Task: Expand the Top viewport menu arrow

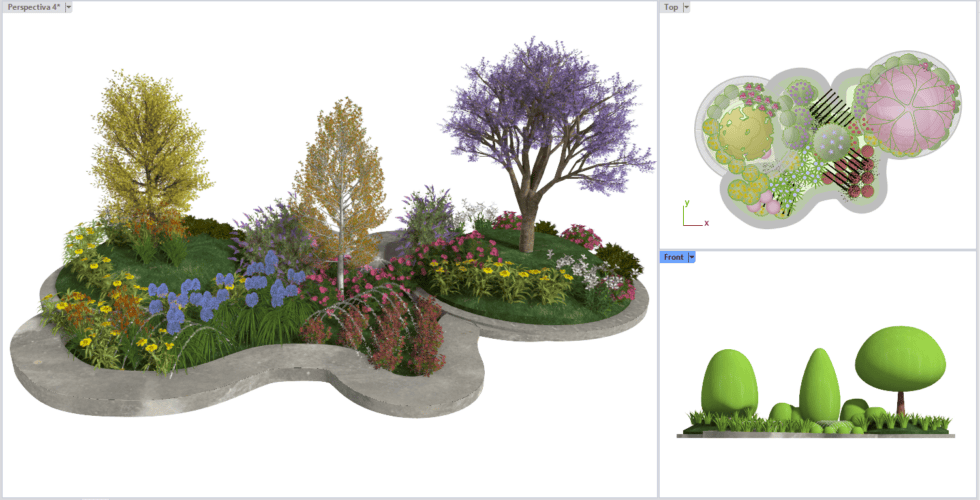Action: (686, 7)
